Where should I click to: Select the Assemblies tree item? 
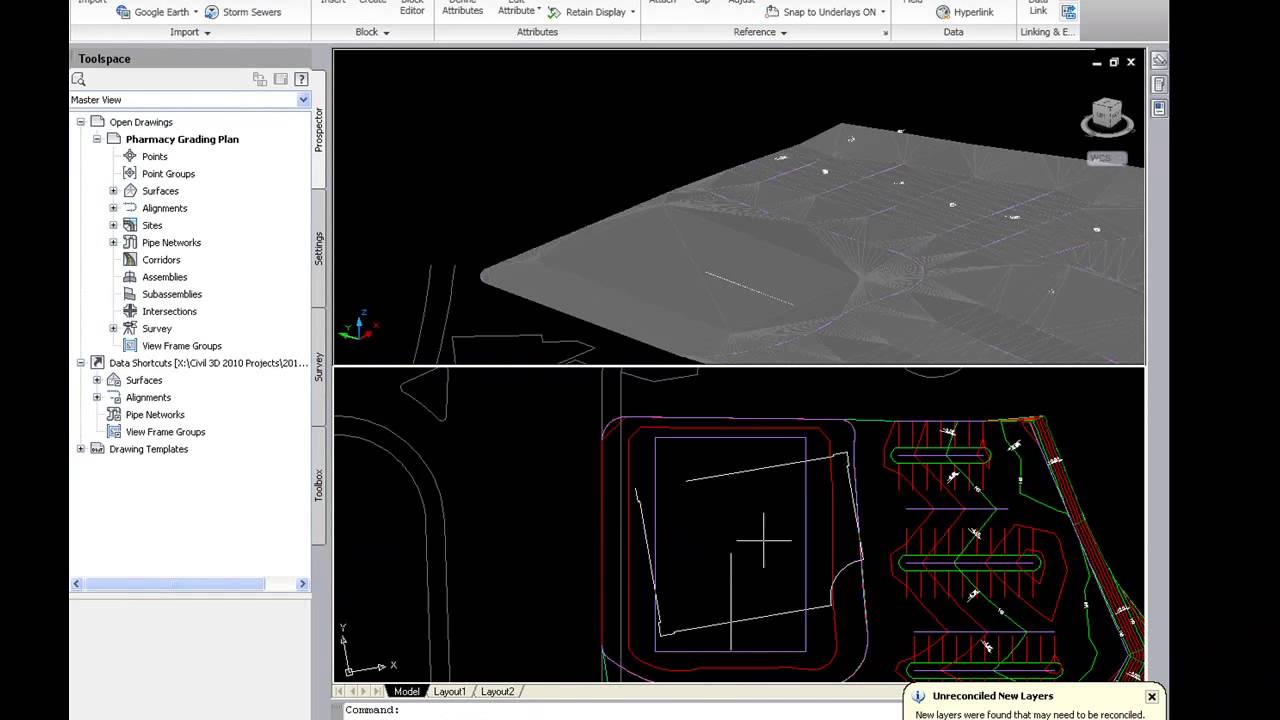click(x=164, y=277)
